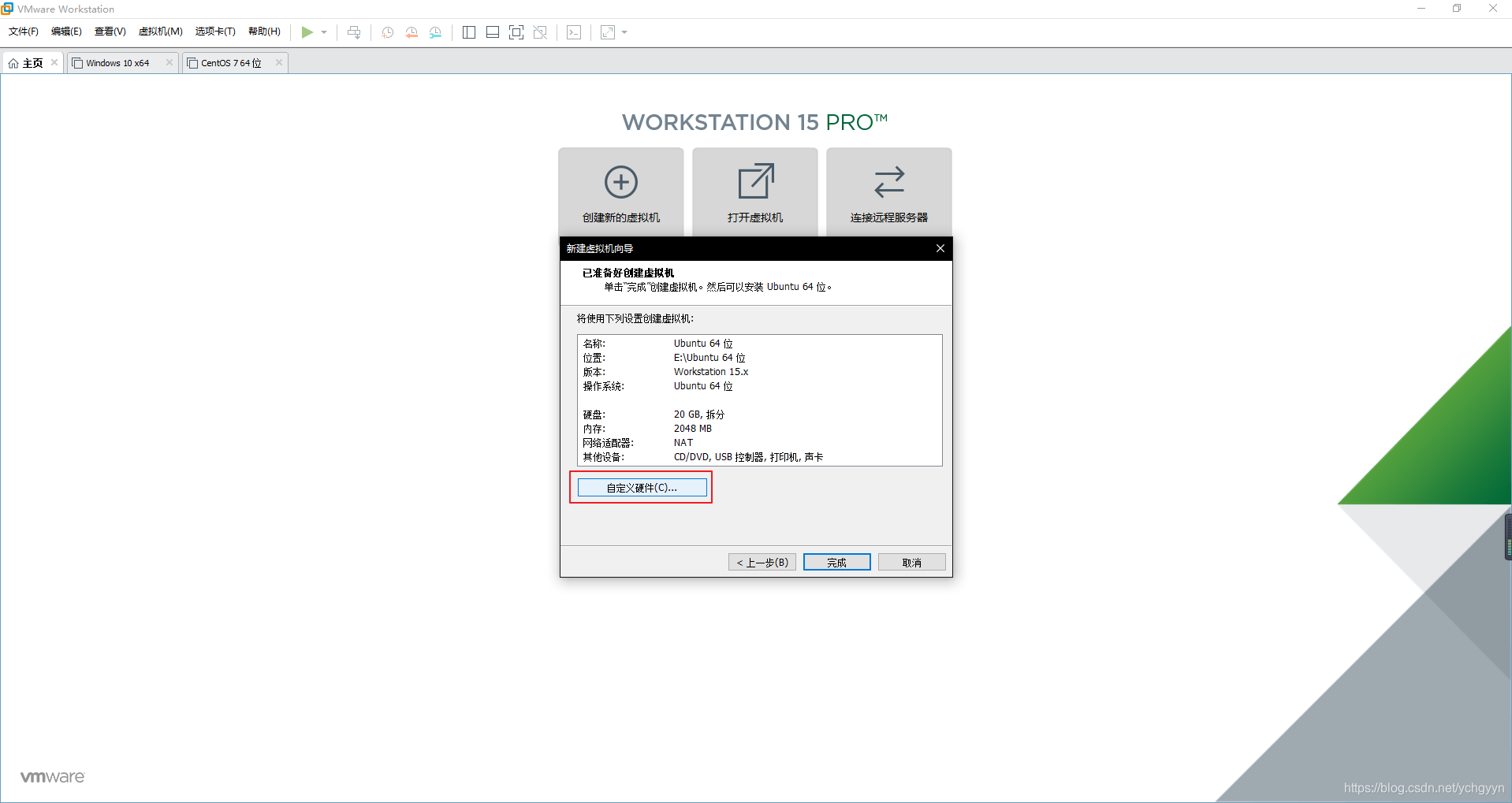
Task: Click the 创建新的虚拟机 plus icon tile
Action: point(621,192)
